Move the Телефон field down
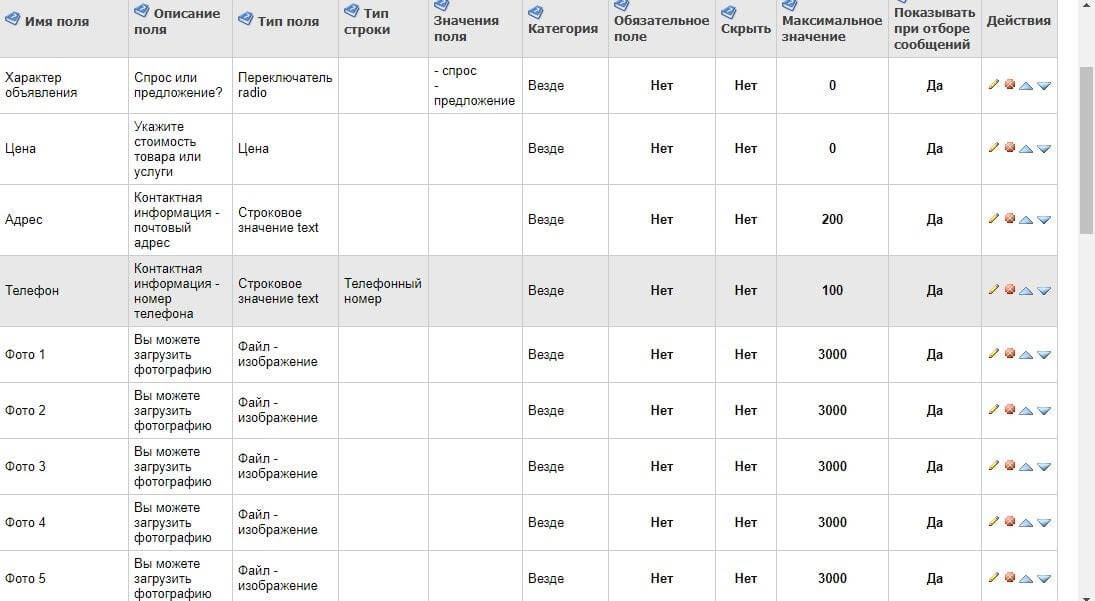This screenshot has height=601, width=1095. pos(1044,290)
